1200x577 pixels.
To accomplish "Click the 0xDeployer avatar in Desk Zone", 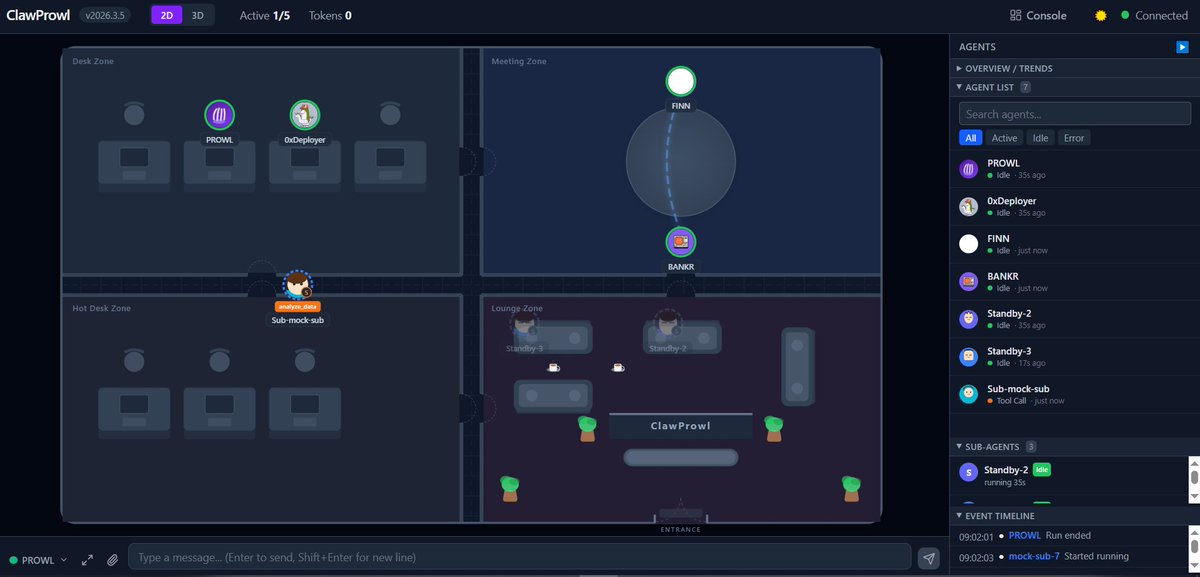I will coord(305,115).
